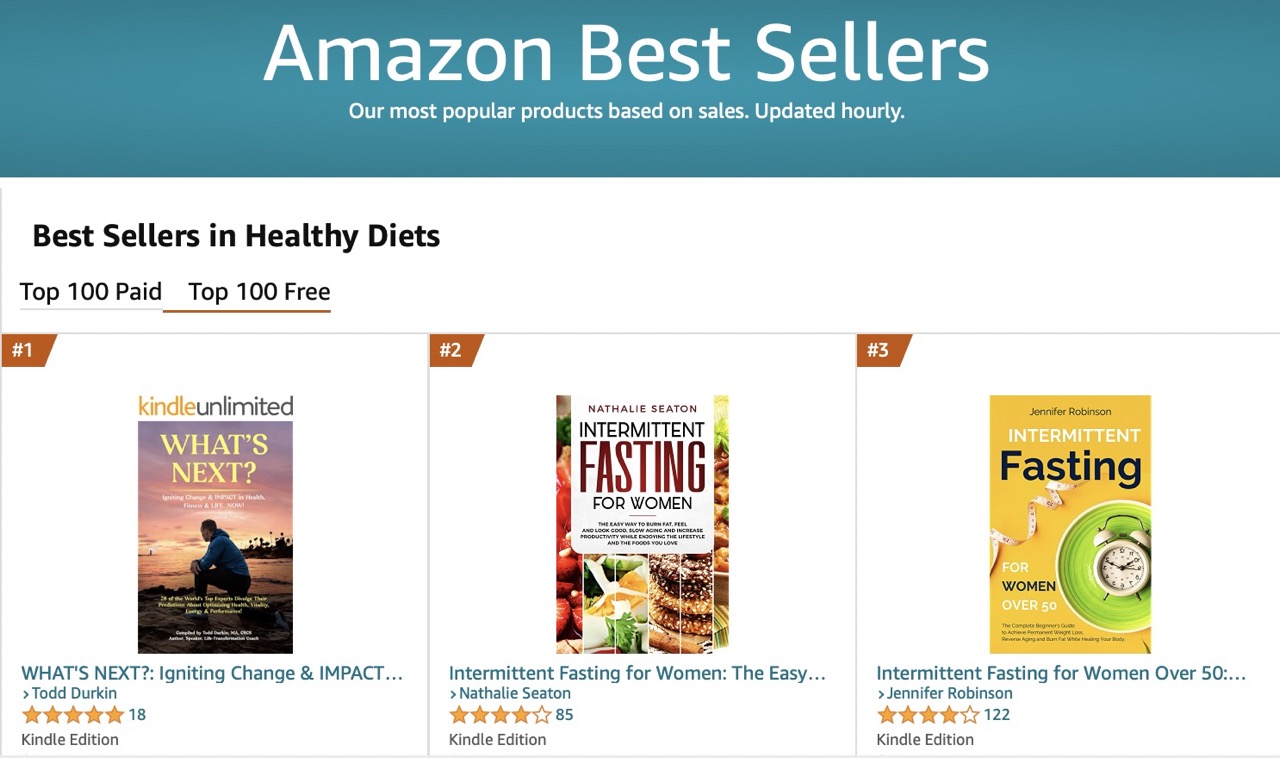Open star rating for Jennifer Robinson's book

(928, 715)
